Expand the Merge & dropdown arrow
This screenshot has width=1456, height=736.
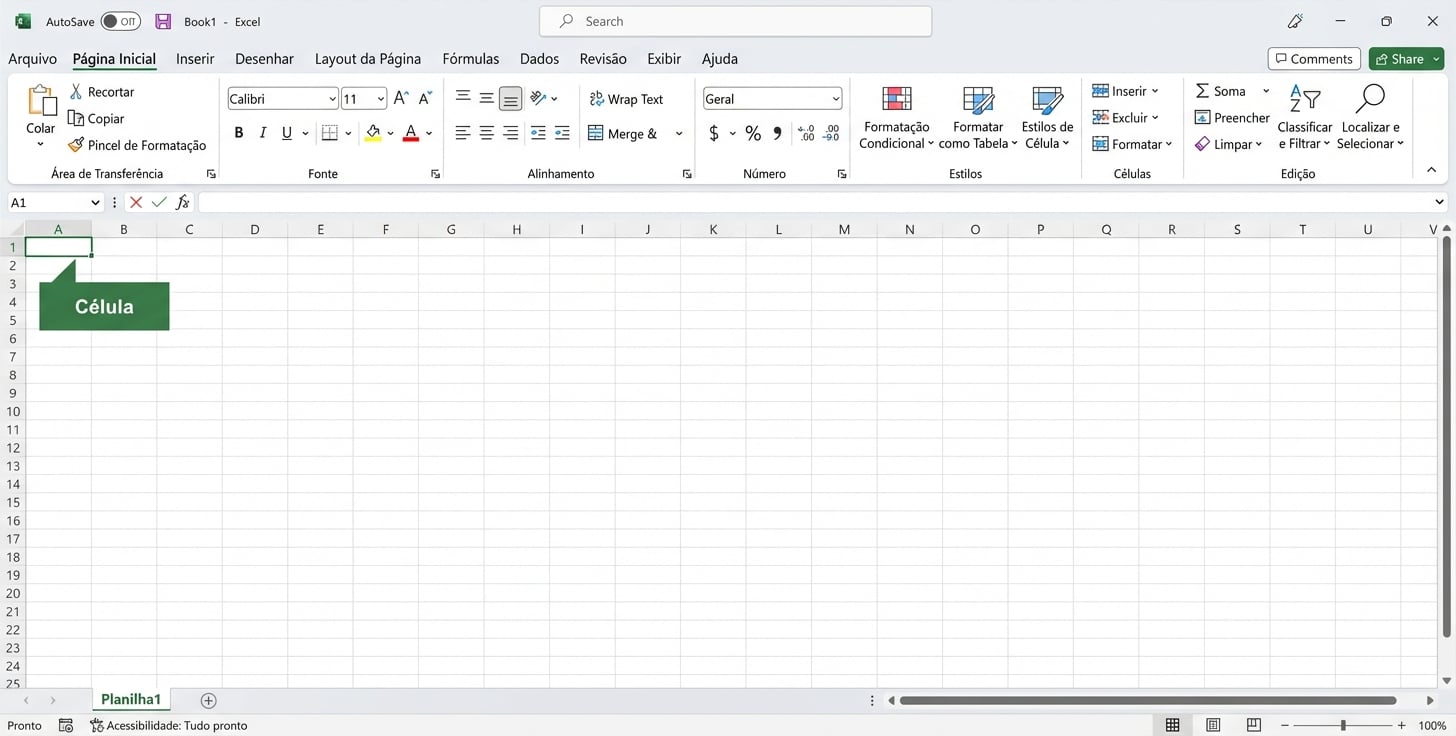click(679, 134)
